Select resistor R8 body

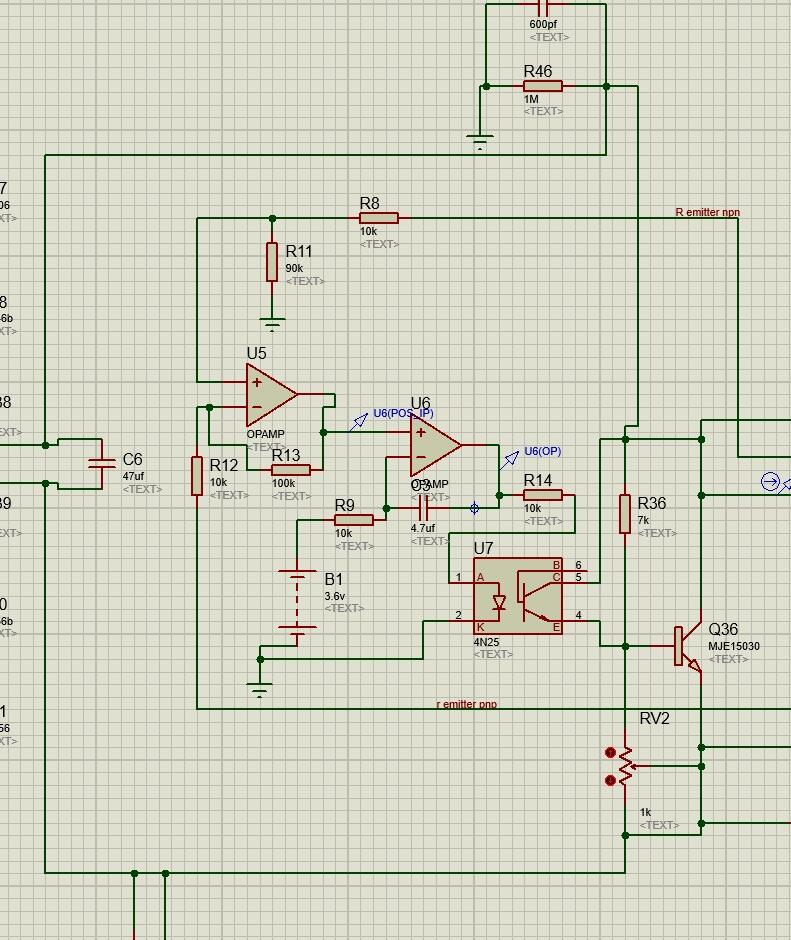click(378, 218)
